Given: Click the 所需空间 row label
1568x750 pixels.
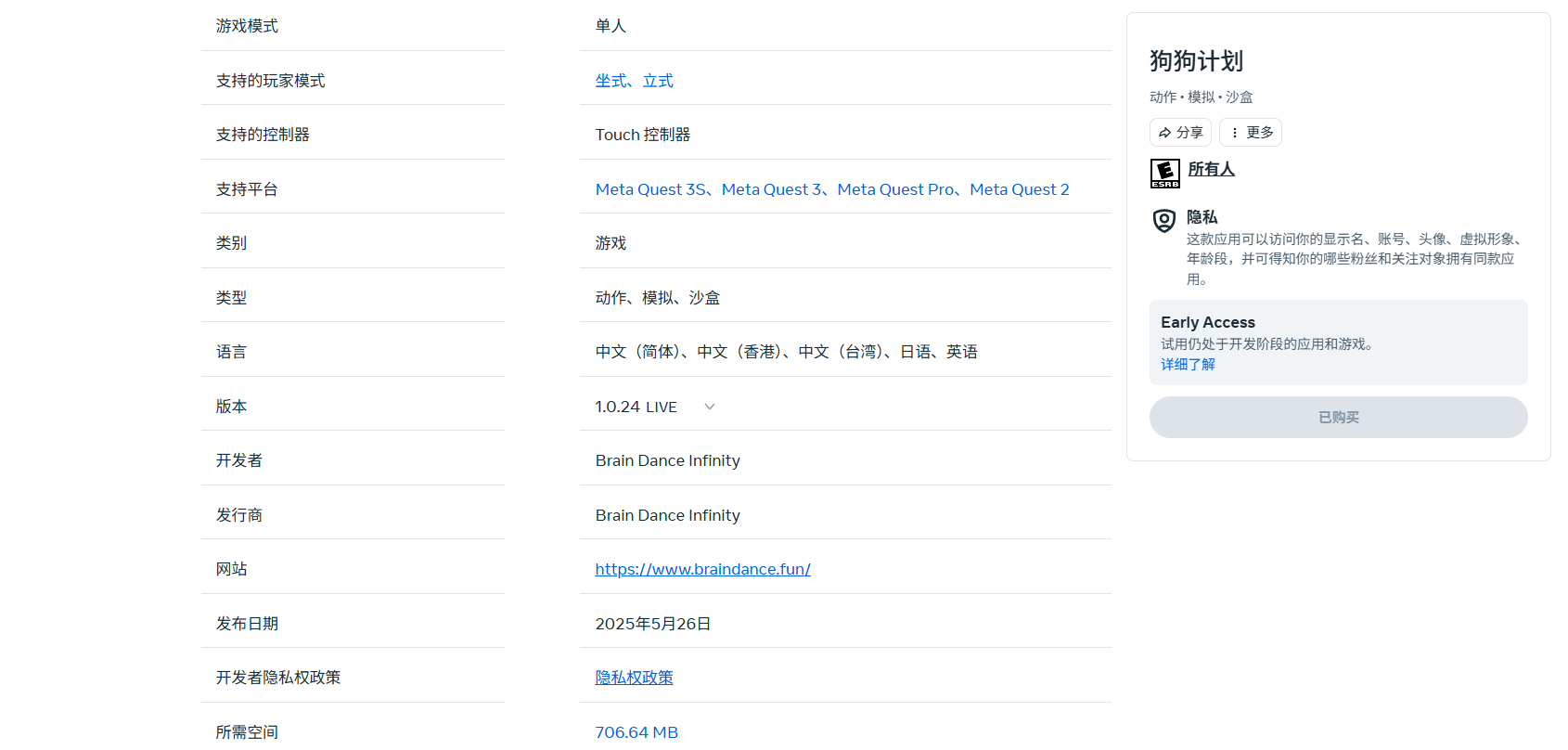Looking at the screenshot, I should tap(247, 732).
